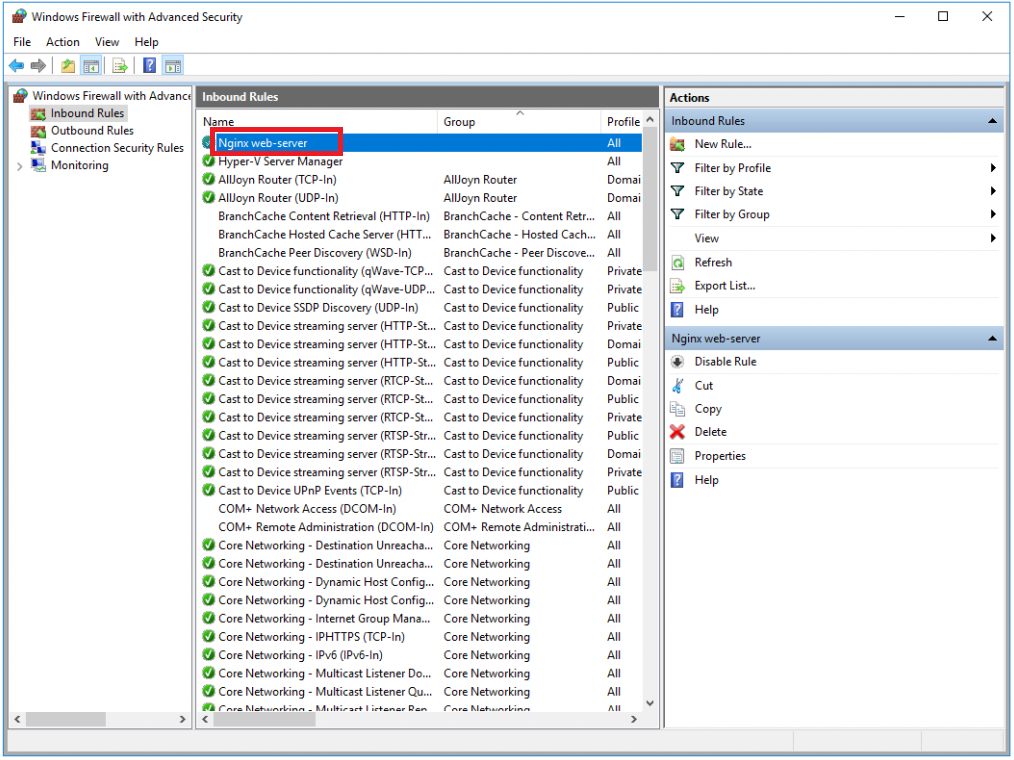Click the New Rule icon in Actions
This screenshot has width=1014, height=760.
(x=677, y=144)
